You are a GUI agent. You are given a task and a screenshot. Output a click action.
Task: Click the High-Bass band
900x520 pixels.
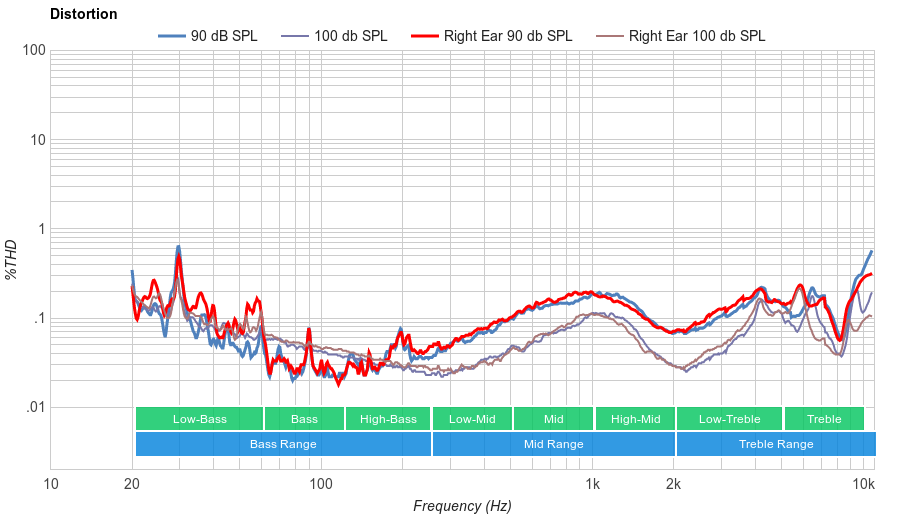(x=388, y=419)
